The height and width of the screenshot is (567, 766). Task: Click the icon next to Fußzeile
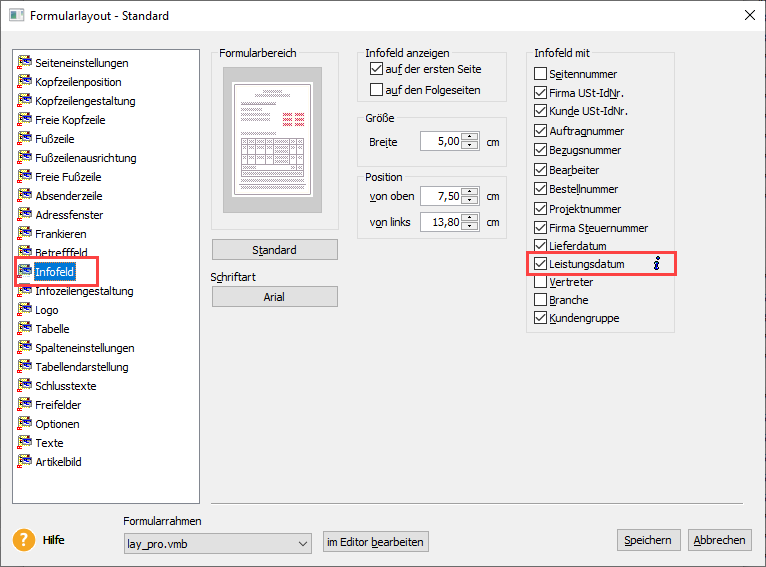[25, 139]
